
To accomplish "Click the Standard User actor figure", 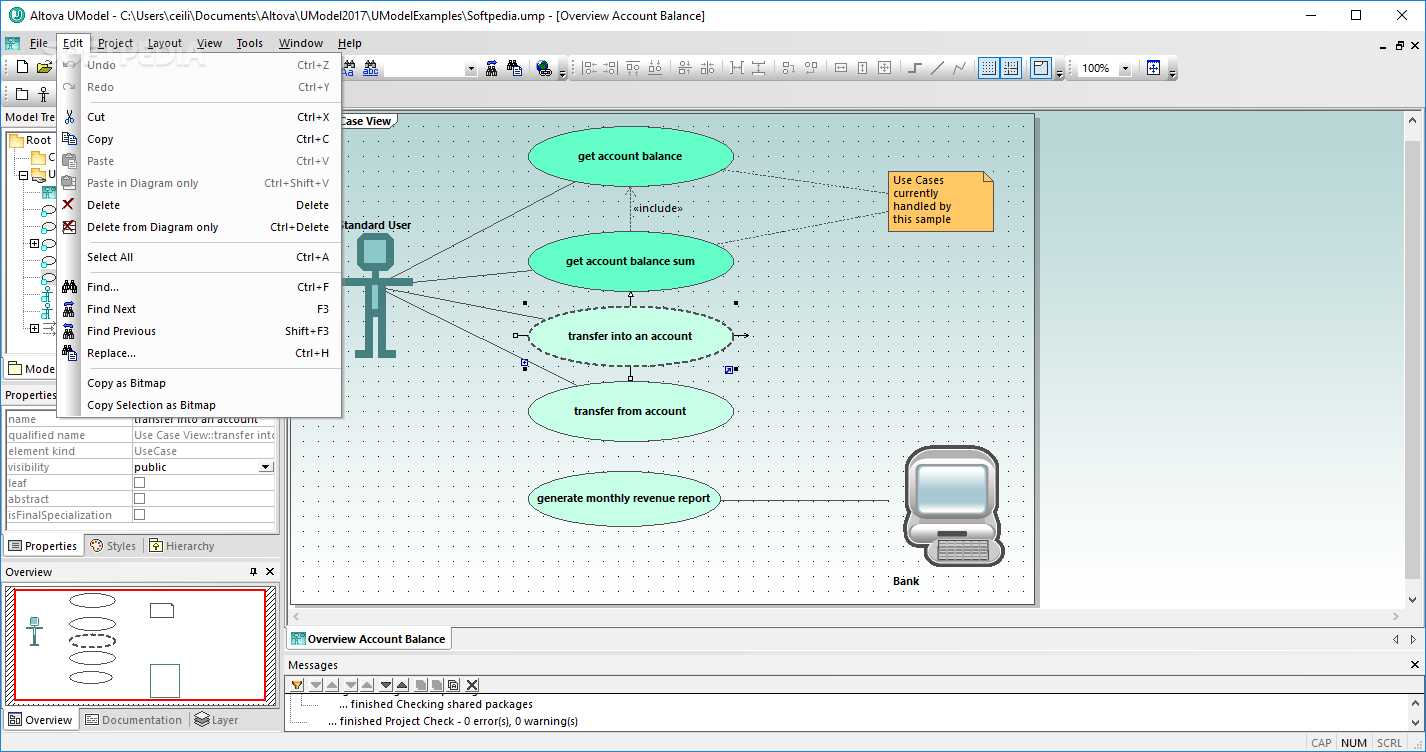I will click(377, 295).
